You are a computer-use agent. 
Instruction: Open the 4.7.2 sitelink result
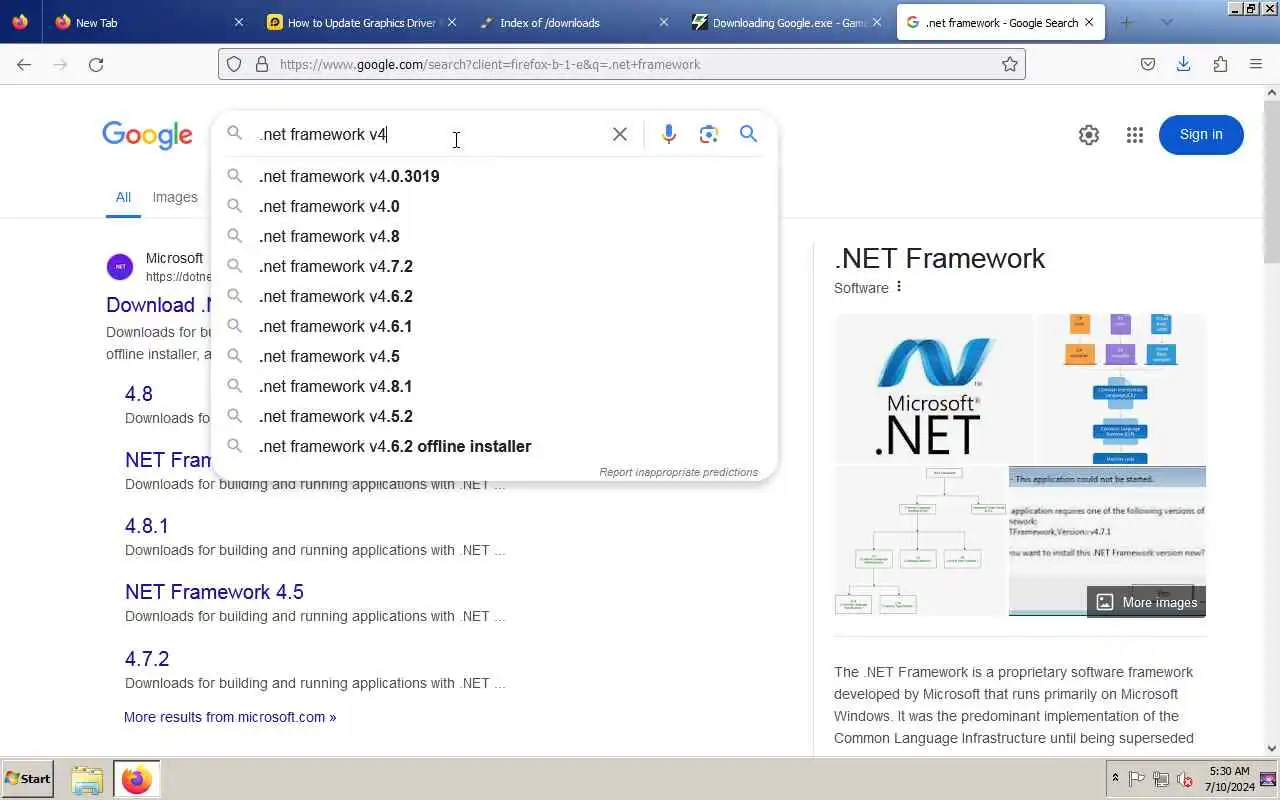coord(147,659)
